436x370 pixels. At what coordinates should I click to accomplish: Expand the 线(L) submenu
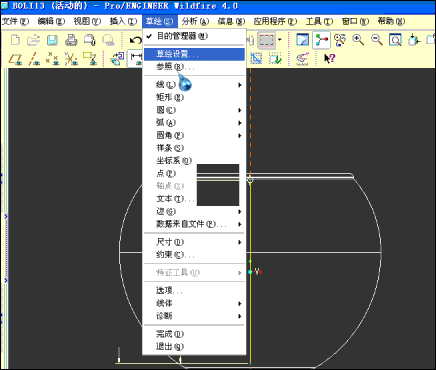point(194,85)
